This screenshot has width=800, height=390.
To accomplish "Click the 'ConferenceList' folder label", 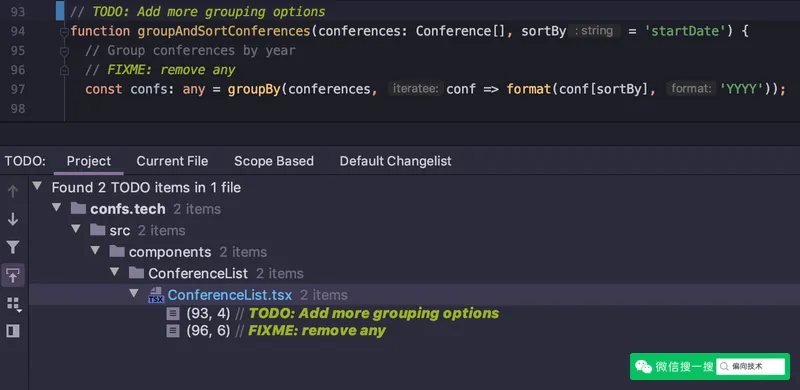I will tap(198, 274).
